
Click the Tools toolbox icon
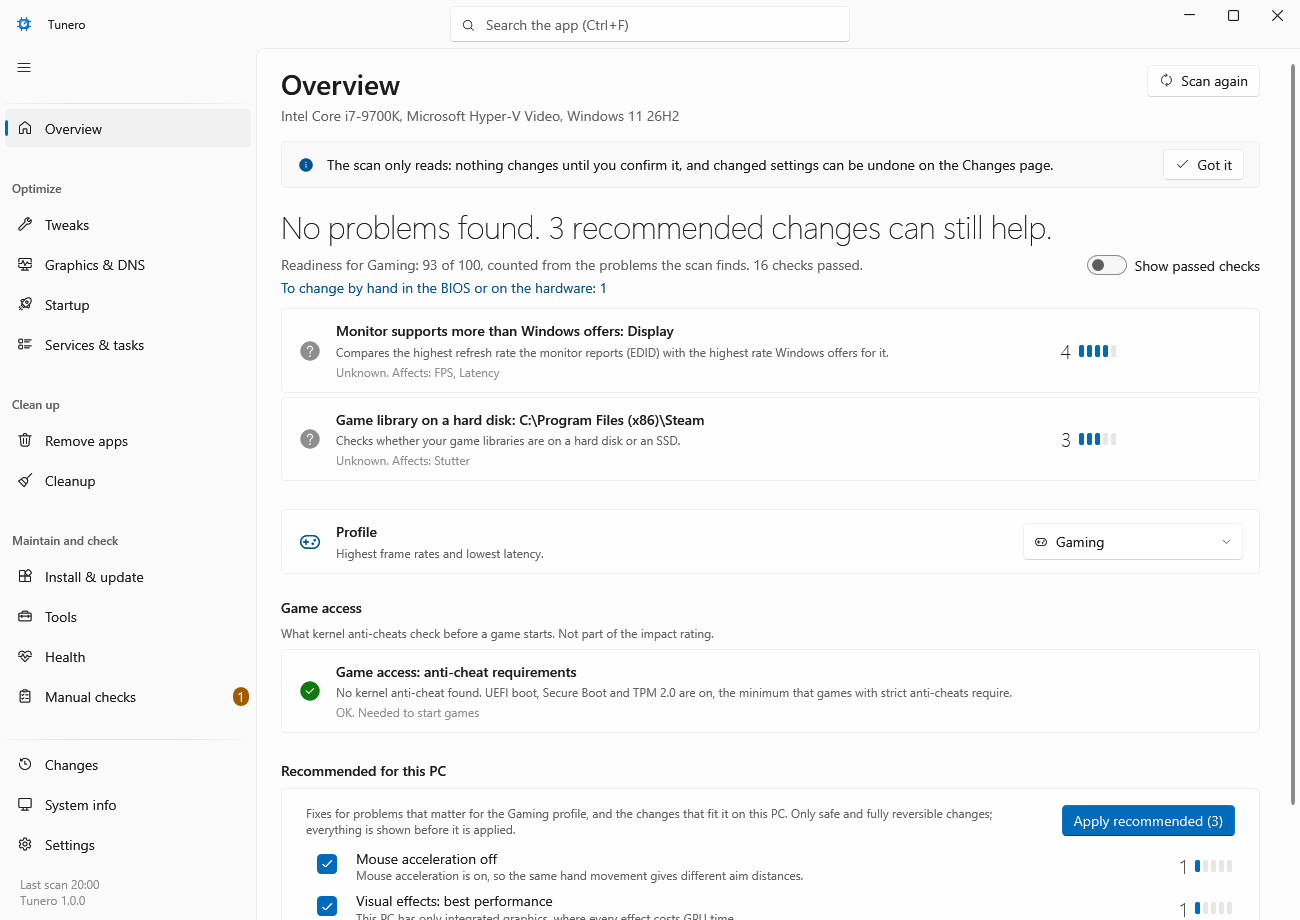coord(25,617)
